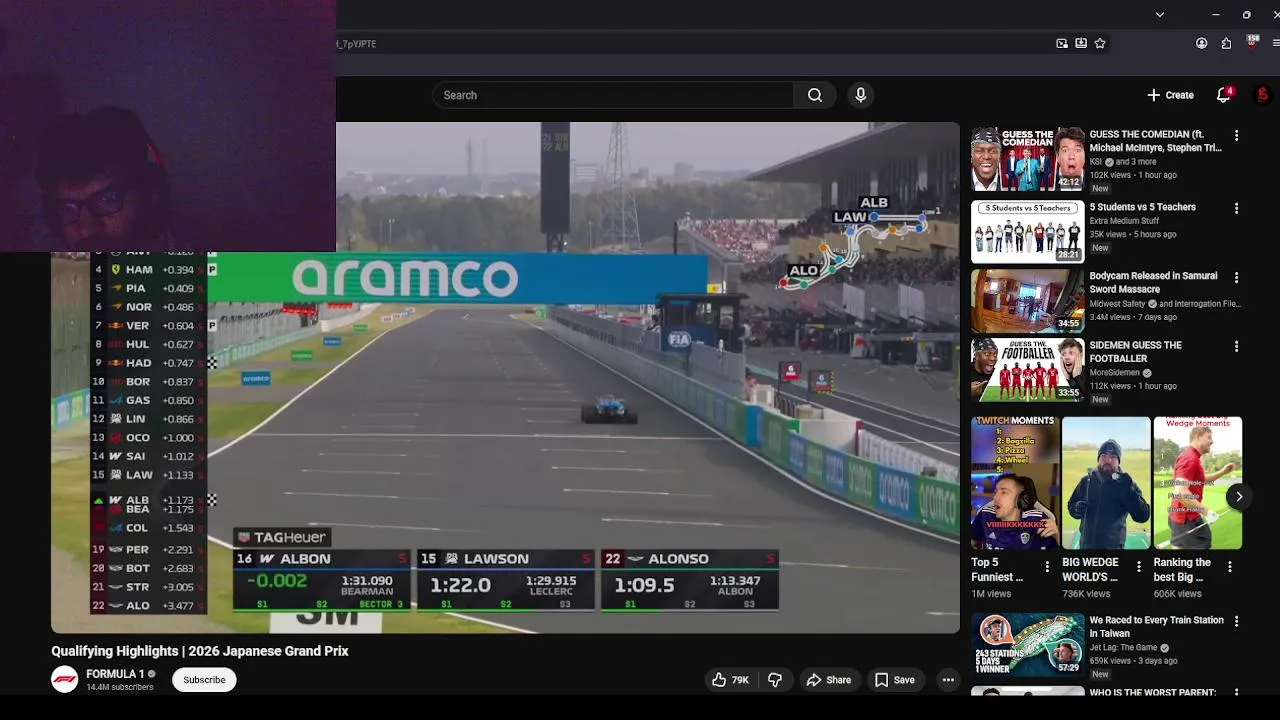The width and height of the screenshot is (1280, 720).
Task: Open options menu for GUESS THE COMEDIAN
Action: (1236, 135)
